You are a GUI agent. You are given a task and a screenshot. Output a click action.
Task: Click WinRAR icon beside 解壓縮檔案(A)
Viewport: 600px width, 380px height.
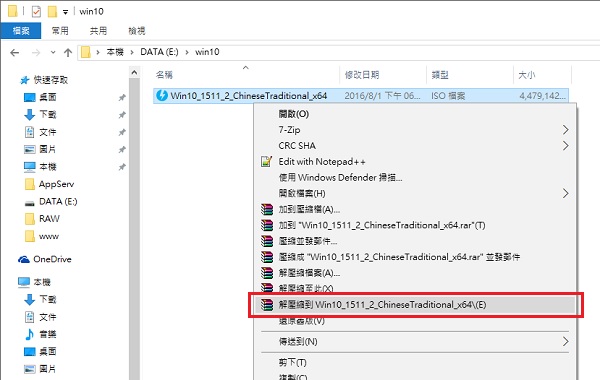(267, 273)
